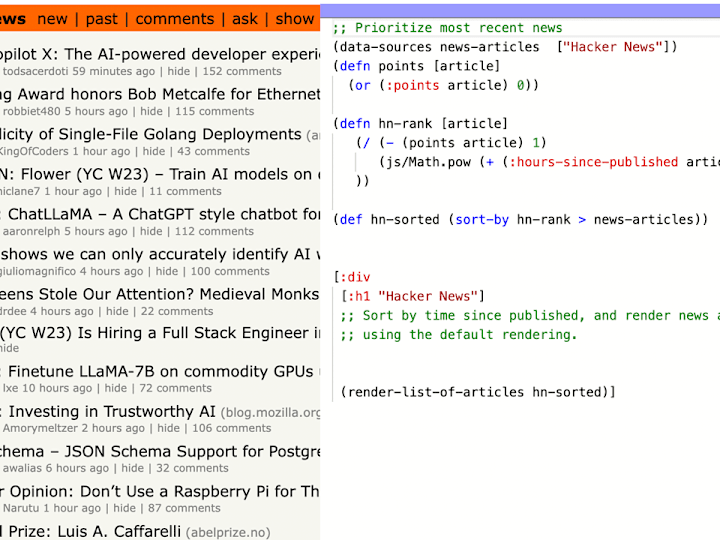Hide the story with 43 comments
The height and width of the screenshot is (540, 720).
point(154,151)
